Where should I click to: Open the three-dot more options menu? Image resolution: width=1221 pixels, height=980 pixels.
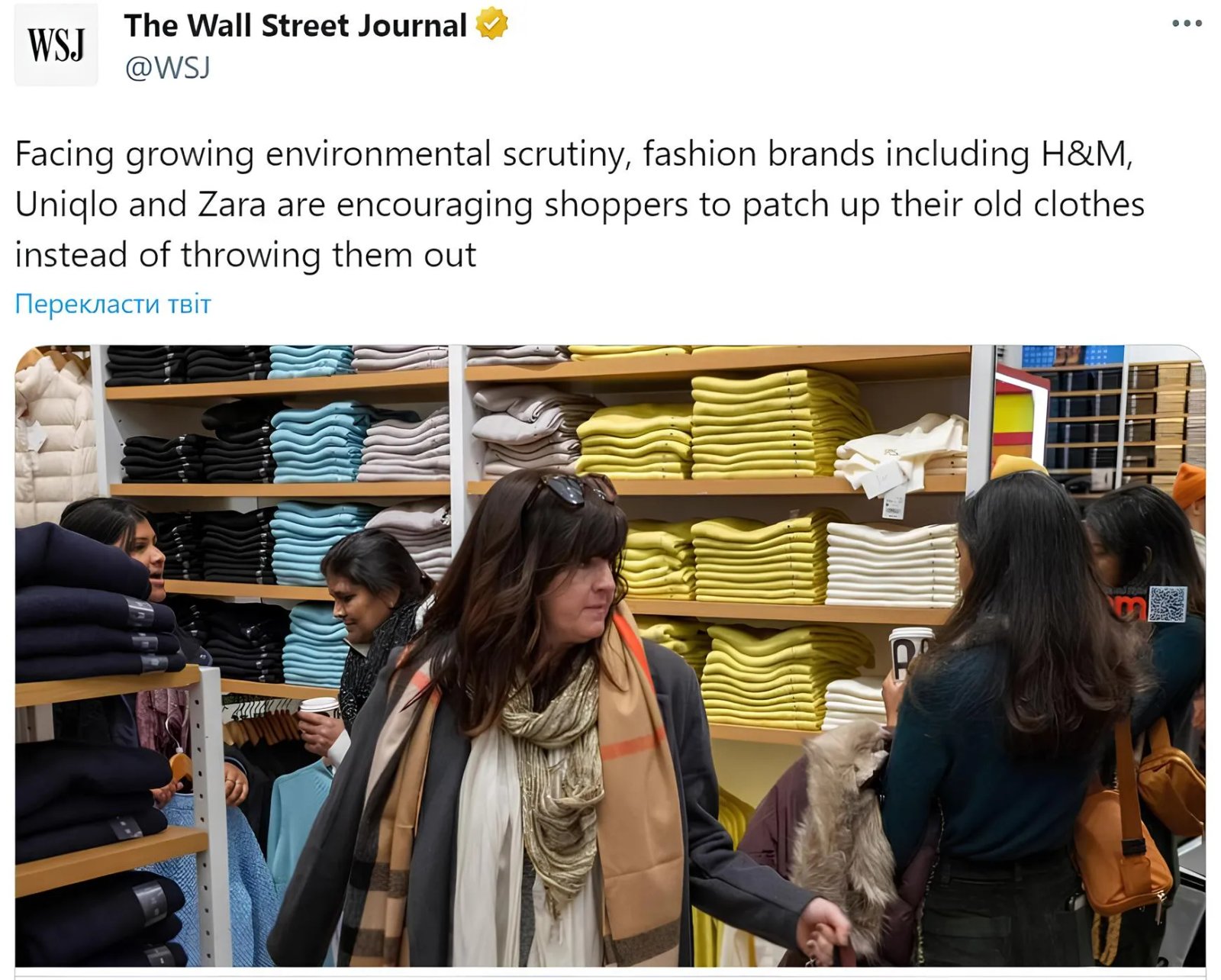[1187, 24]
